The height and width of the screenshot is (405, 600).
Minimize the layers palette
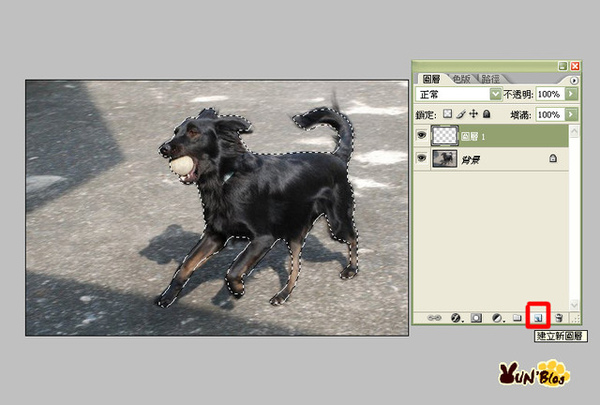[562, 66]
